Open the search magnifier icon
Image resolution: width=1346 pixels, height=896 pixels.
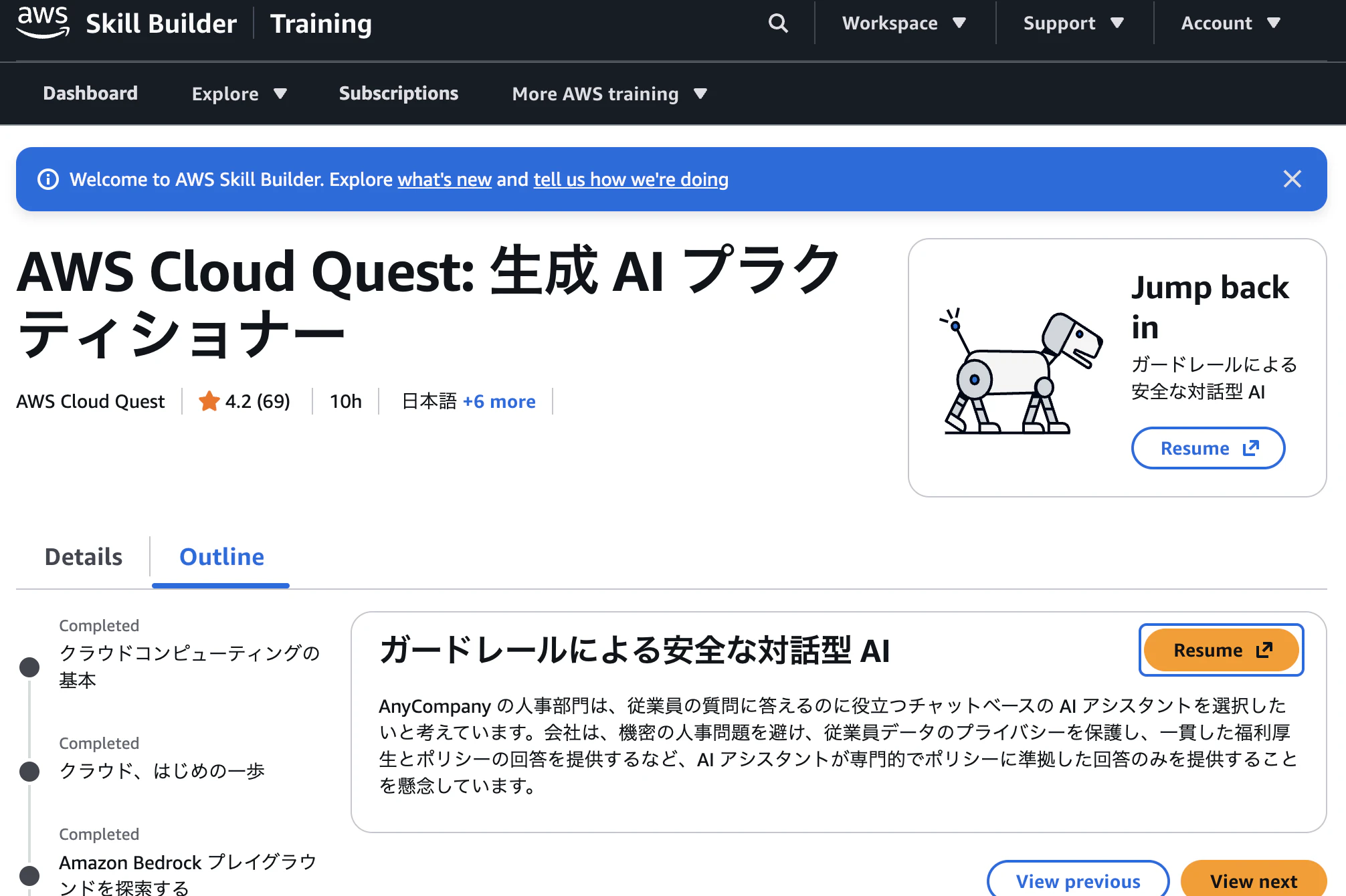coord(777,23)
